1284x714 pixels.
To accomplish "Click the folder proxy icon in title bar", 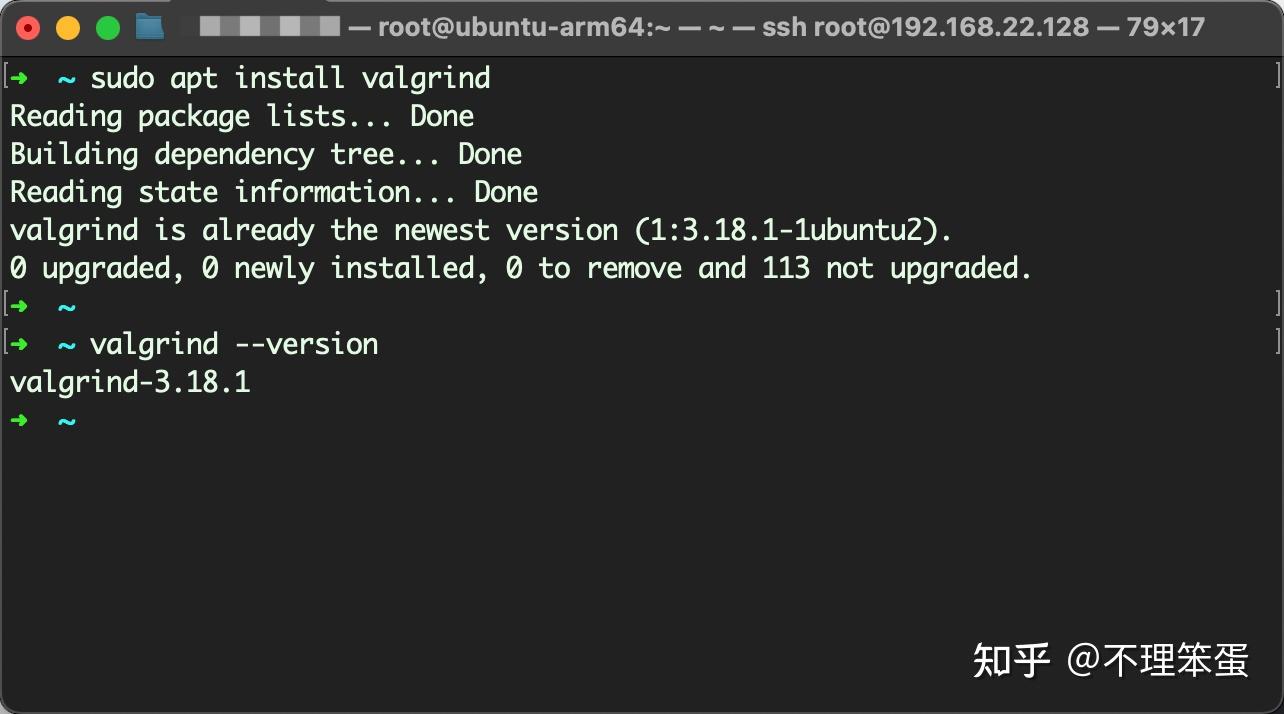I will tap(149, 27).
